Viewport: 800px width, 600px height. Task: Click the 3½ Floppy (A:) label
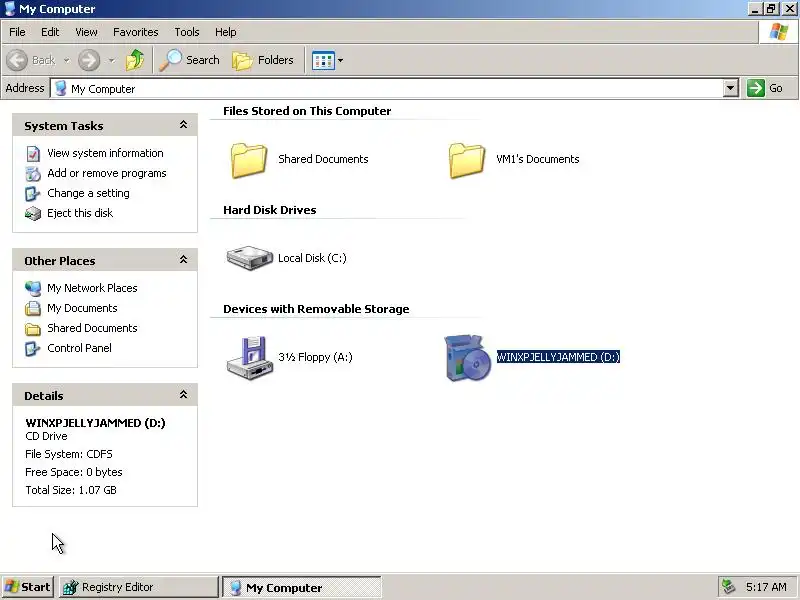(x=315, y=357)
